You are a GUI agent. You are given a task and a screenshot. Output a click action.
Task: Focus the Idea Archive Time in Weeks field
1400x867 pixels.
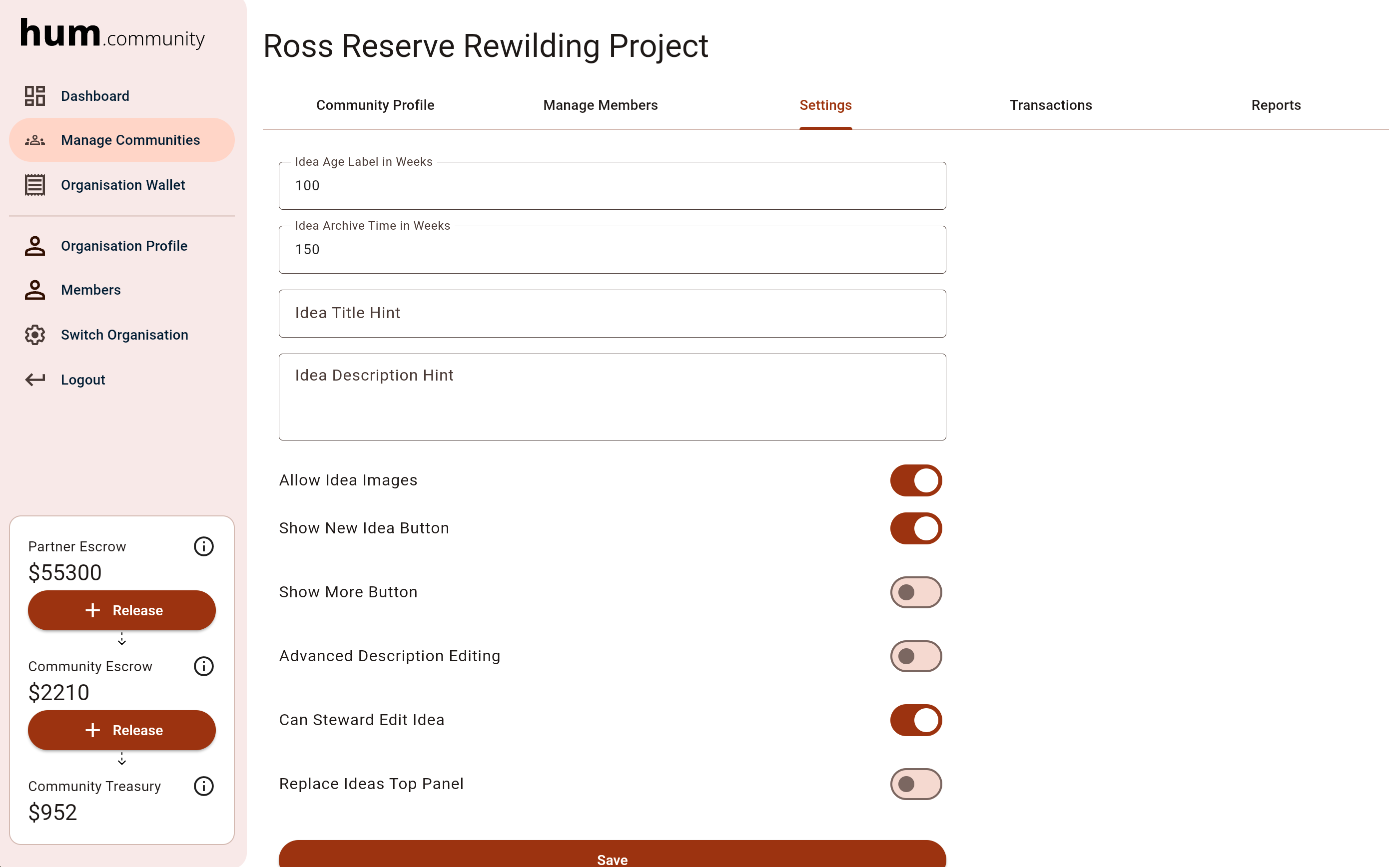[x=612, y=250]
